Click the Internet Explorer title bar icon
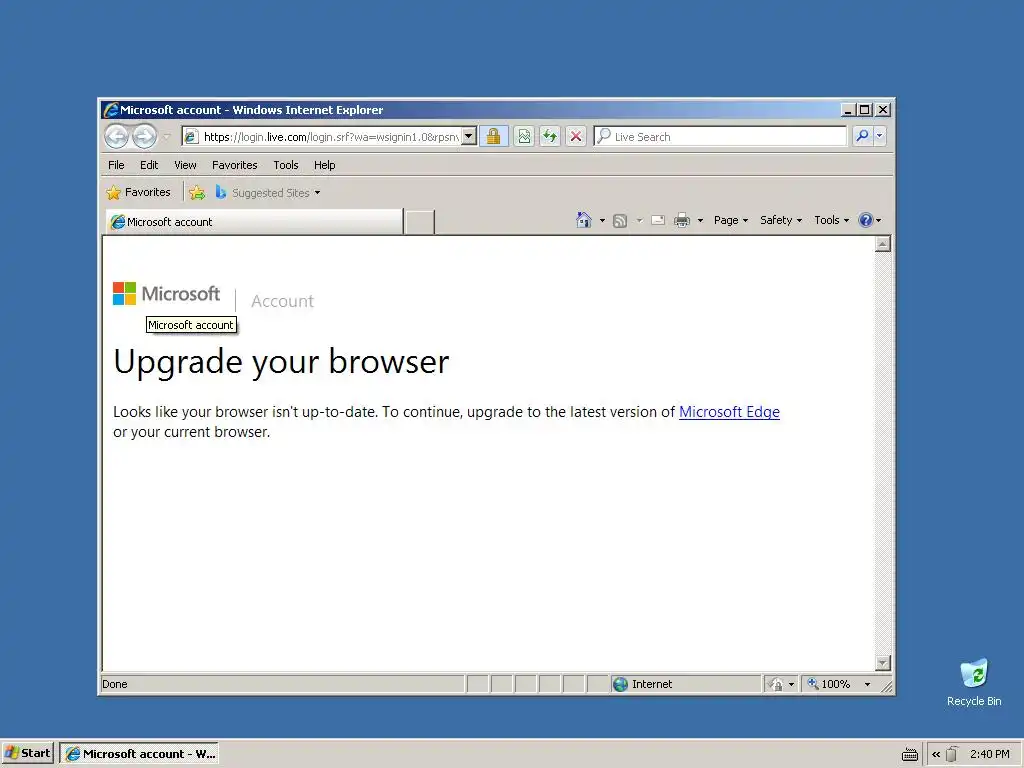The width and height of the screenshot is (1024, 768). pos(110,110)
